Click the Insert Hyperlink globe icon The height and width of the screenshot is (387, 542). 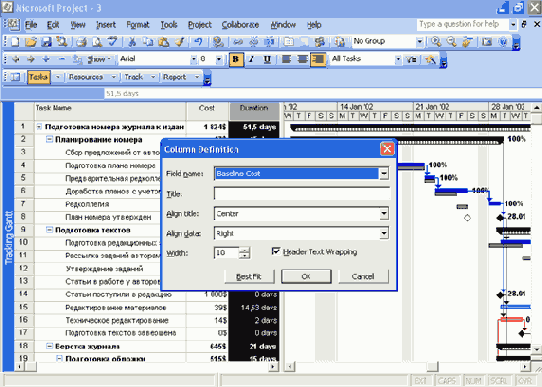[x=218, y=42]
